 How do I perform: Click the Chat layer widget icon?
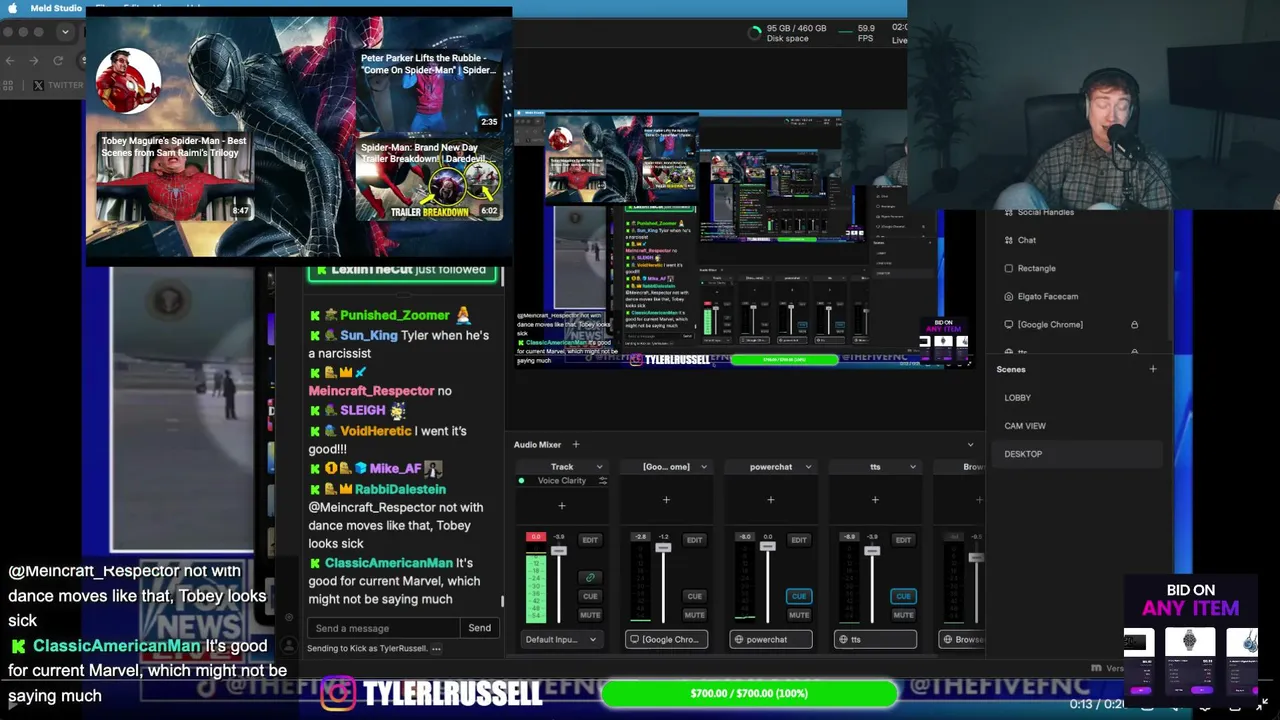(x=1008, y=240)
